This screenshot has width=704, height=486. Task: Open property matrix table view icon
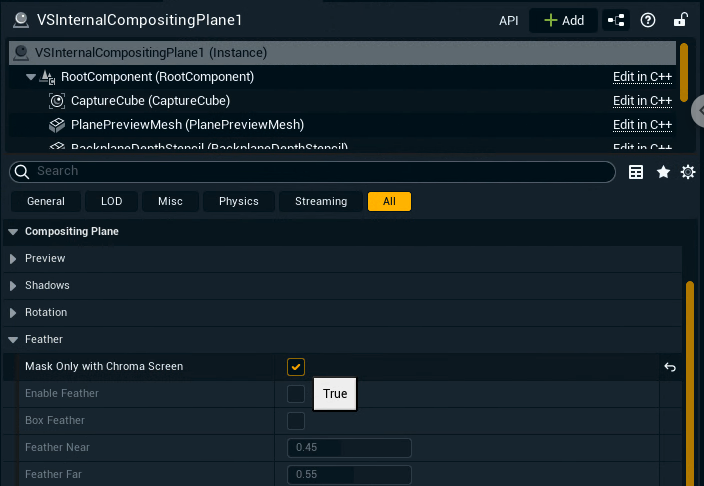tap(636, 172)
